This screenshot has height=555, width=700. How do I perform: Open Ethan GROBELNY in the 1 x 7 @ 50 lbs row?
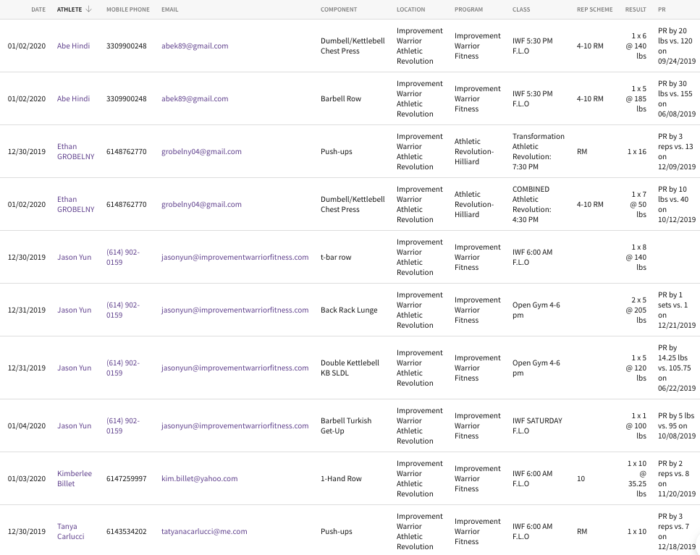pyautogui.click(x=75, y=204)
